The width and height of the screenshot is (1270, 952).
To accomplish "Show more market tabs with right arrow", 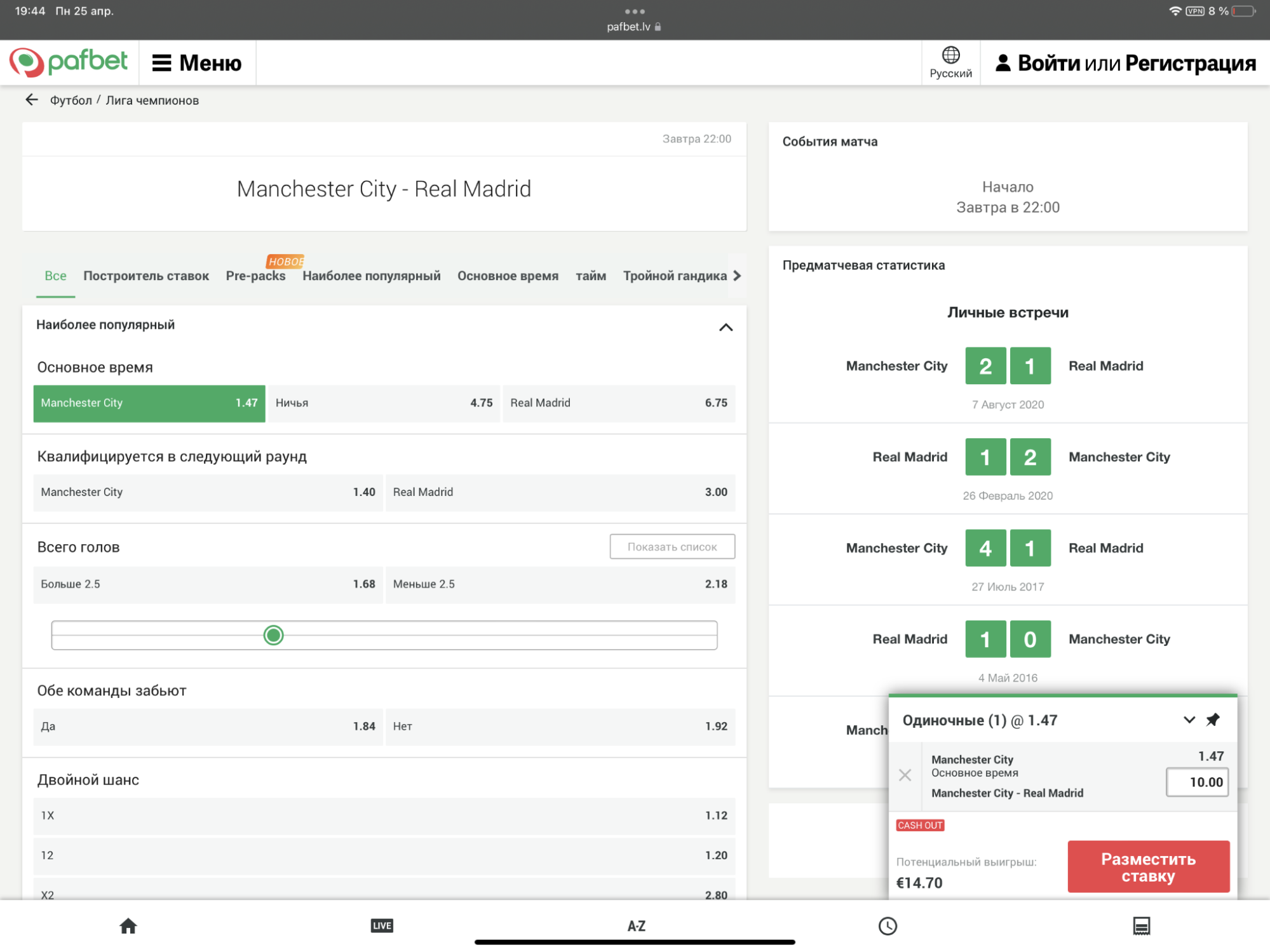I will 737,276.
